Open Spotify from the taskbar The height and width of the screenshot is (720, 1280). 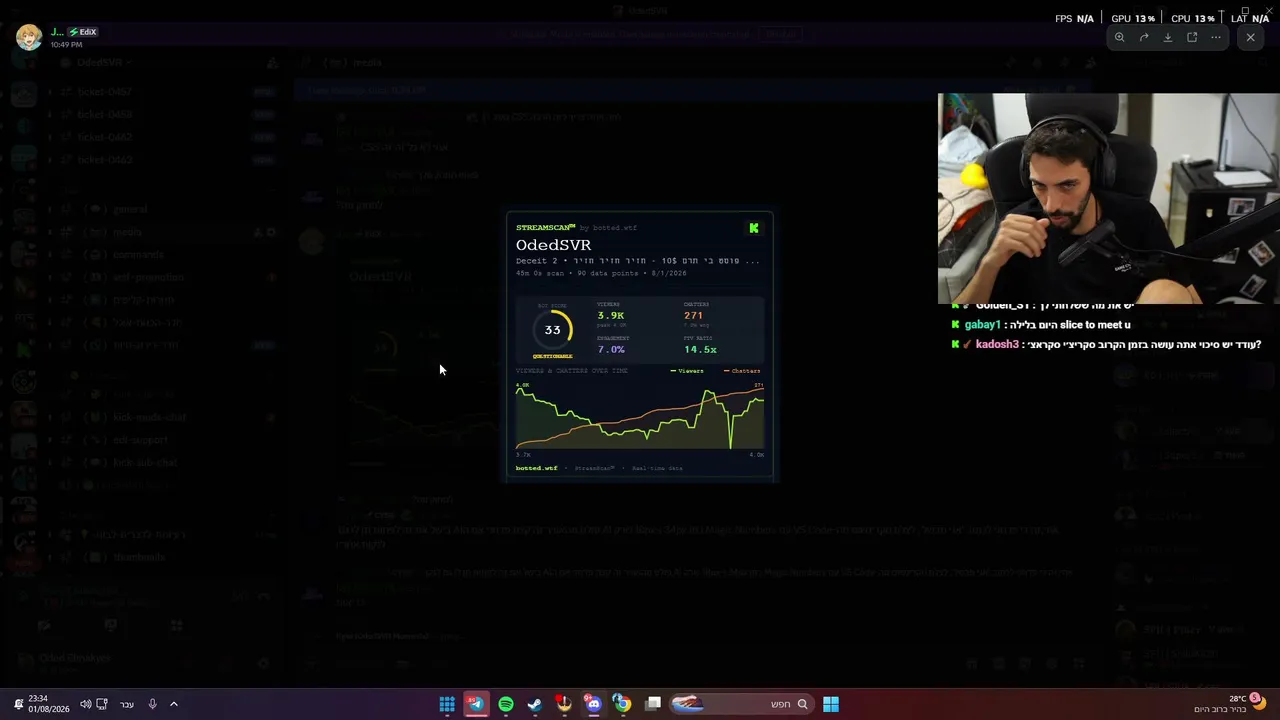pyautogui.click(x=506, y=704)
